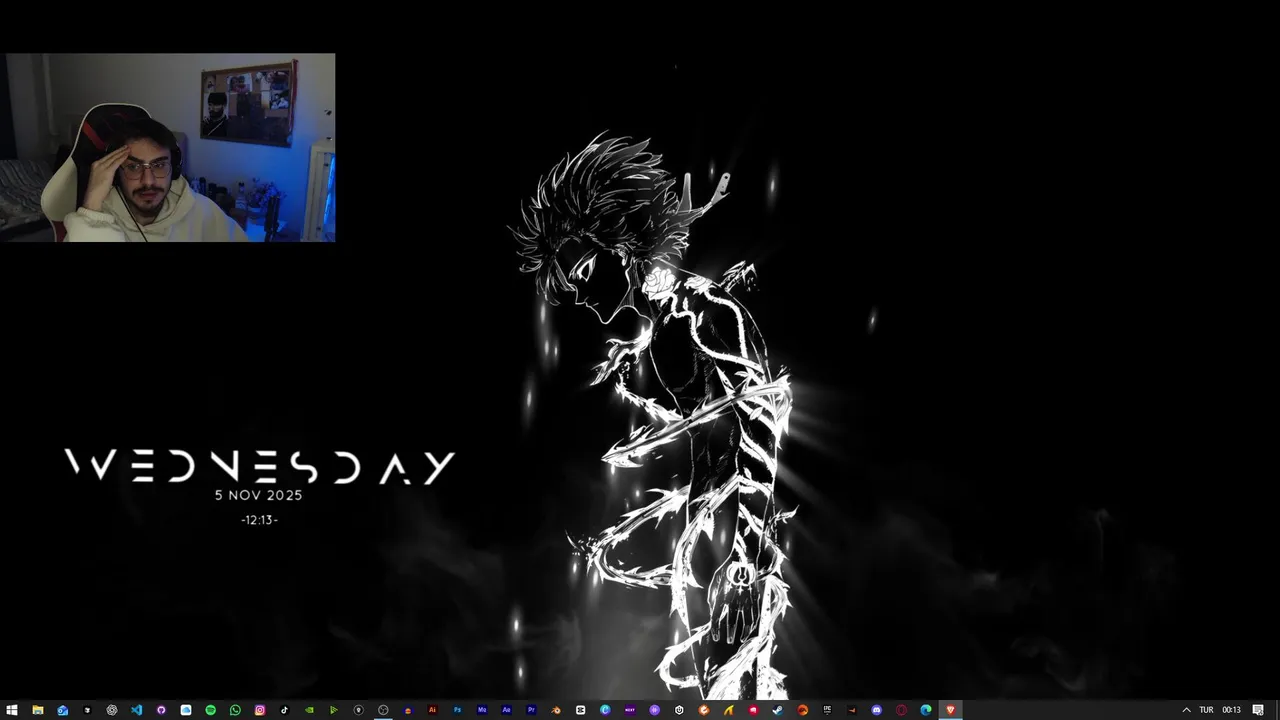Open the Windows Start menu
The width and height of the screenshot is (1280, 720).
[x=12, y=710]
